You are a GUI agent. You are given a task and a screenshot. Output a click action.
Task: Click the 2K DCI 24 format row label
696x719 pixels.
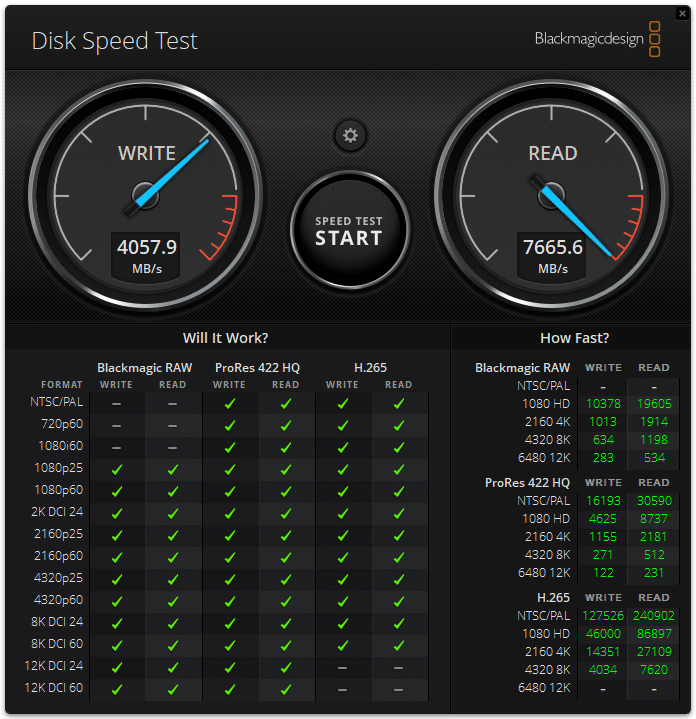[57, 512]
